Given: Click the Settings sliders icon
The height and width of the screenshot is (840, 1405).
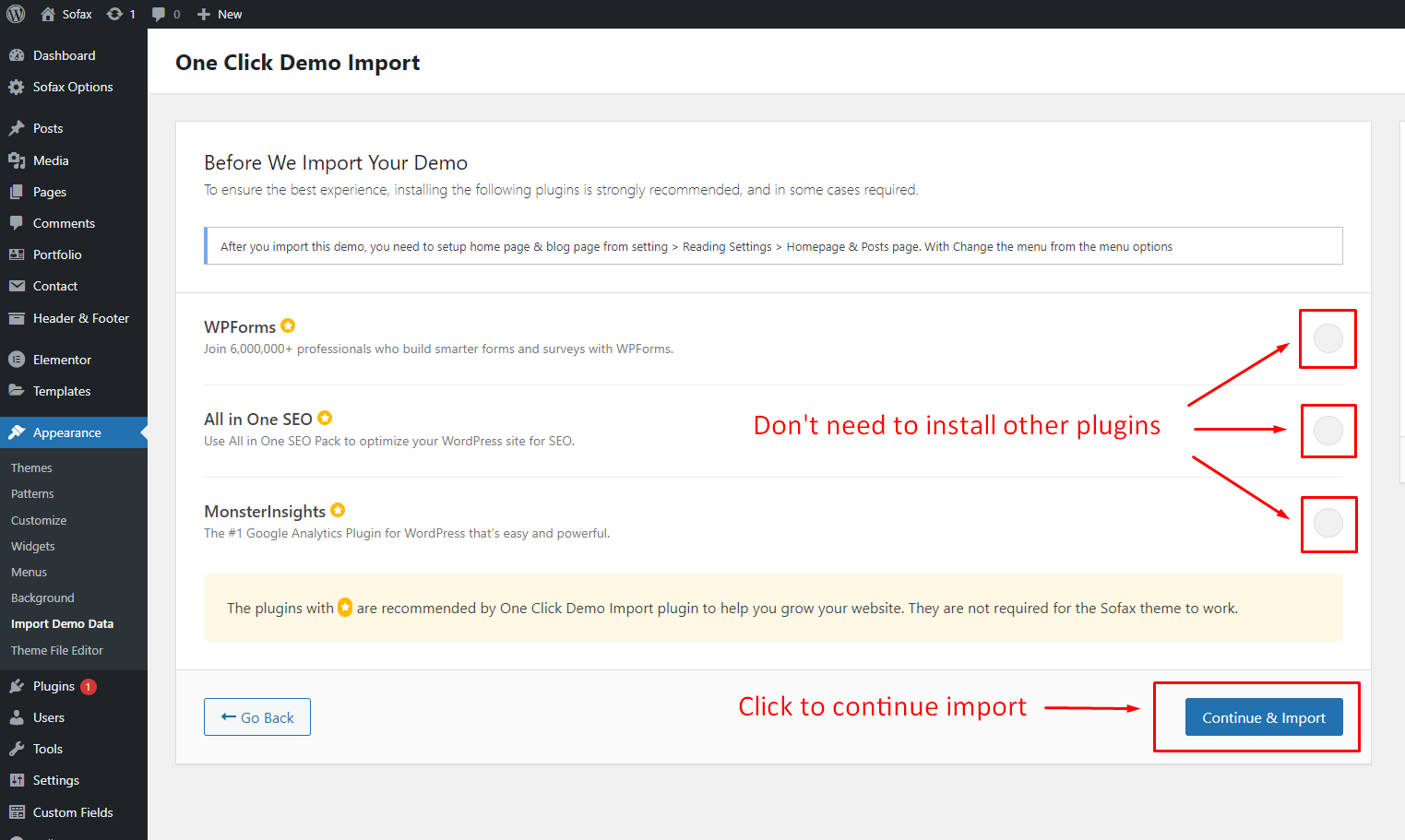Looking at the screenshot, I should [17, 780].
